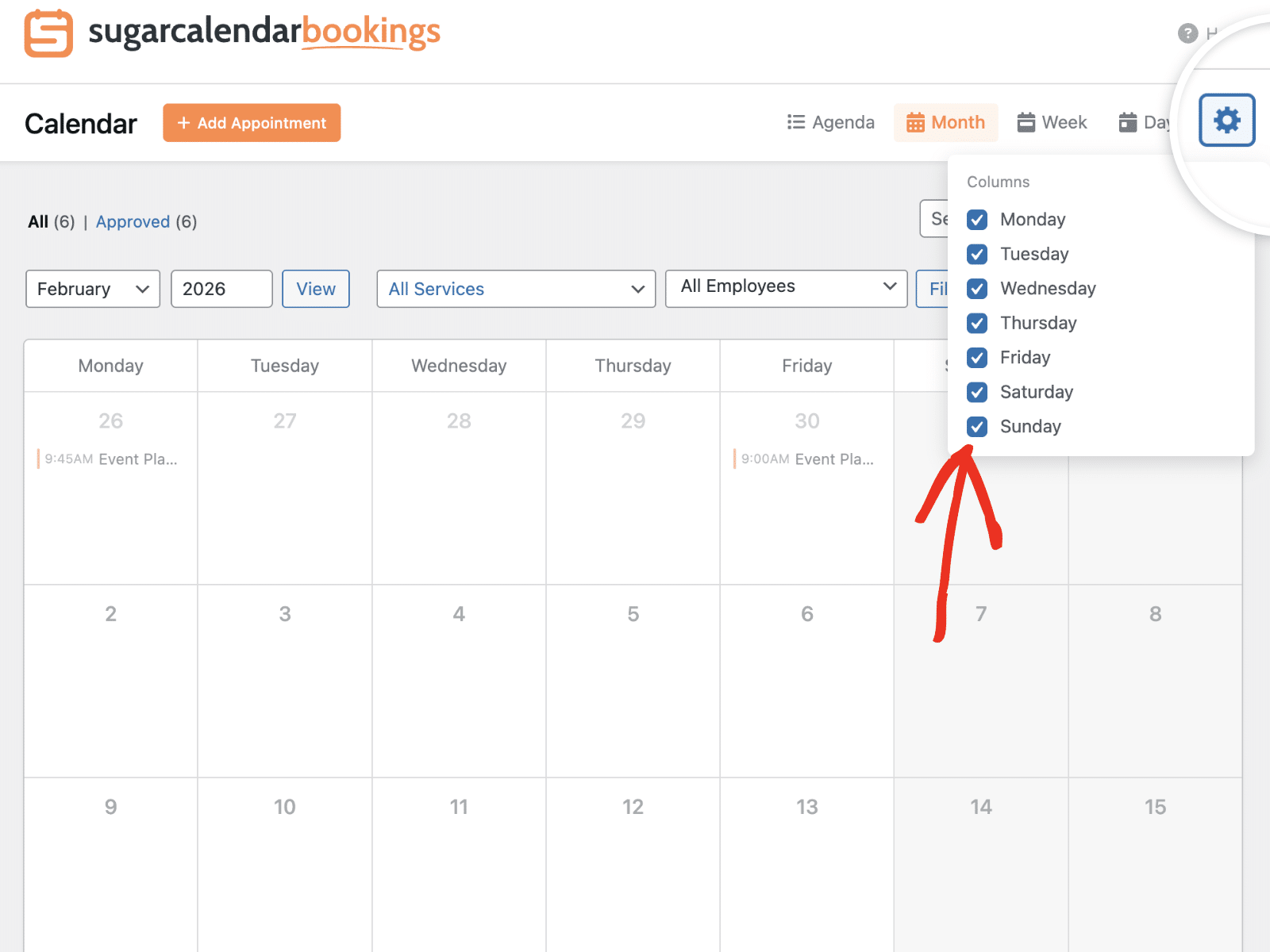Uncheck the Saturday column checkbox

pyautogui.click(x=977, y=392)
